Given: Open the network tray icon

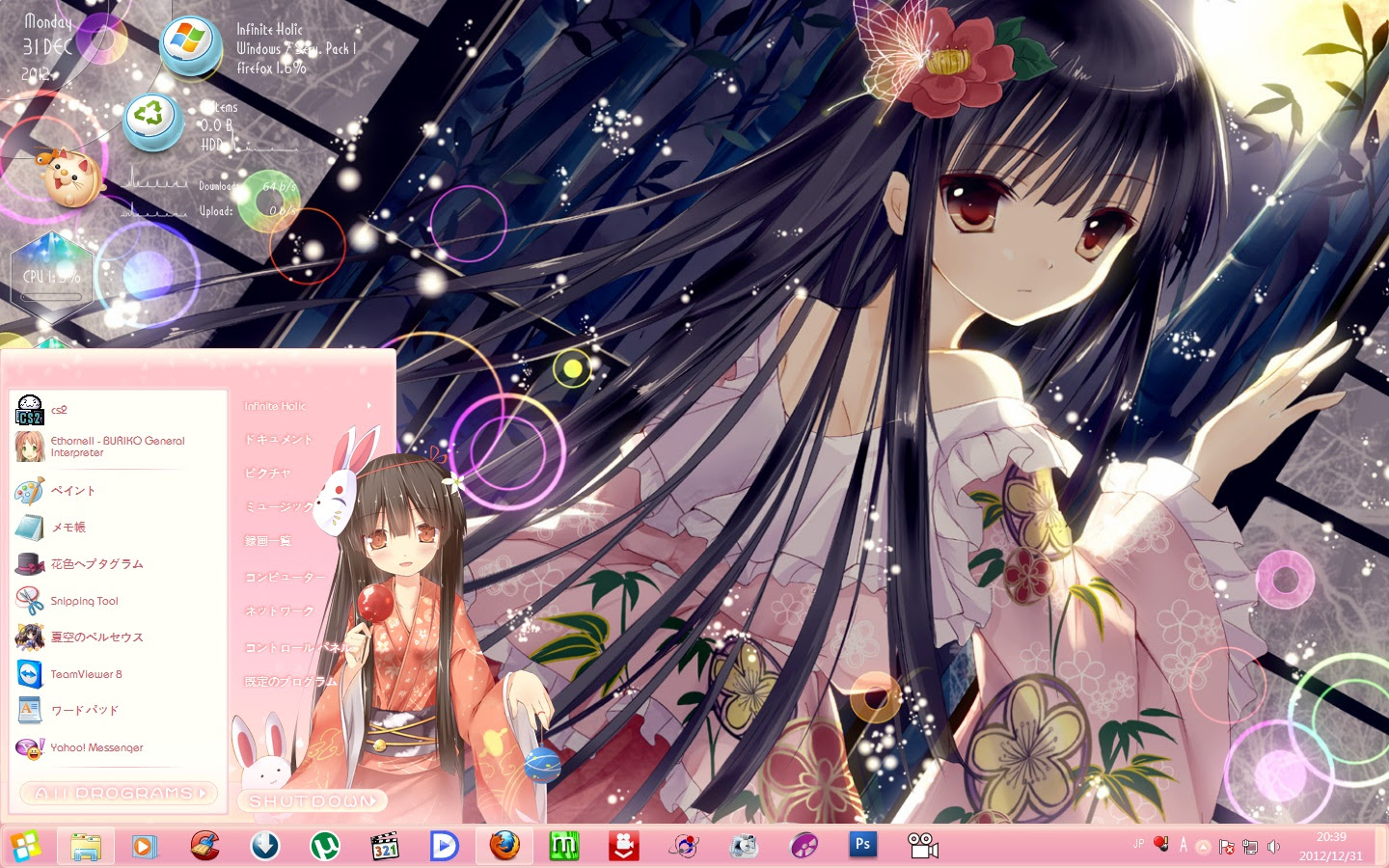Looking at the screenshot, I should (1250, 847).
